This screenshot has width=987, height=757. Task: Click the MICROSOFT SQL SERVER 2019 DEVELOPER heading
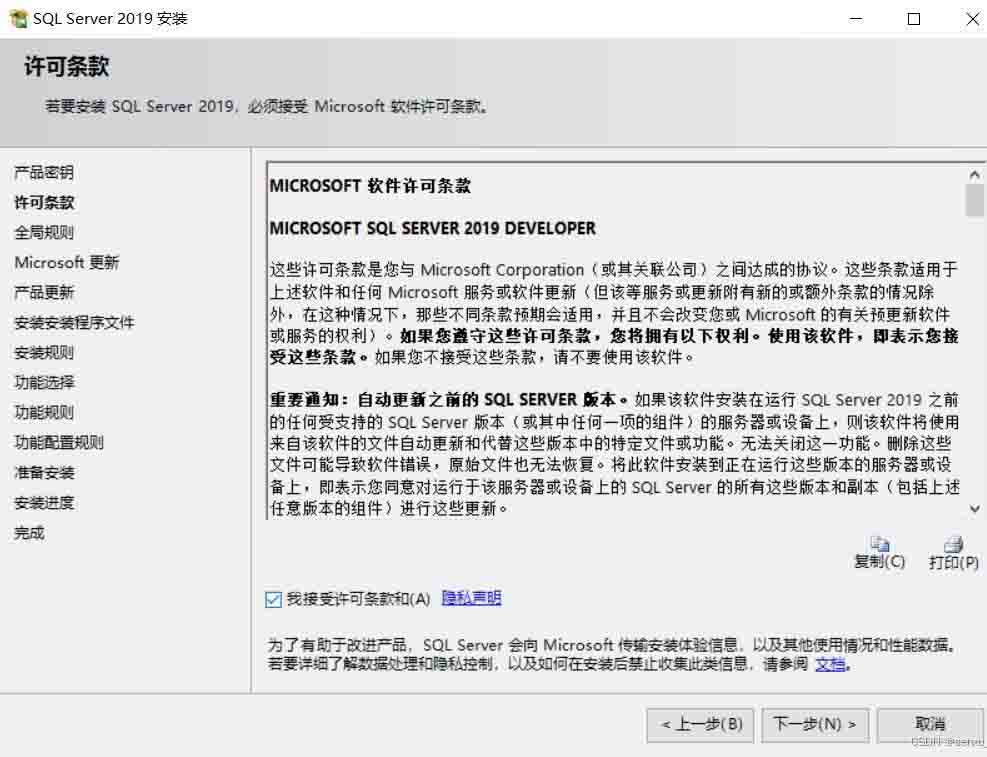(432, 228)
